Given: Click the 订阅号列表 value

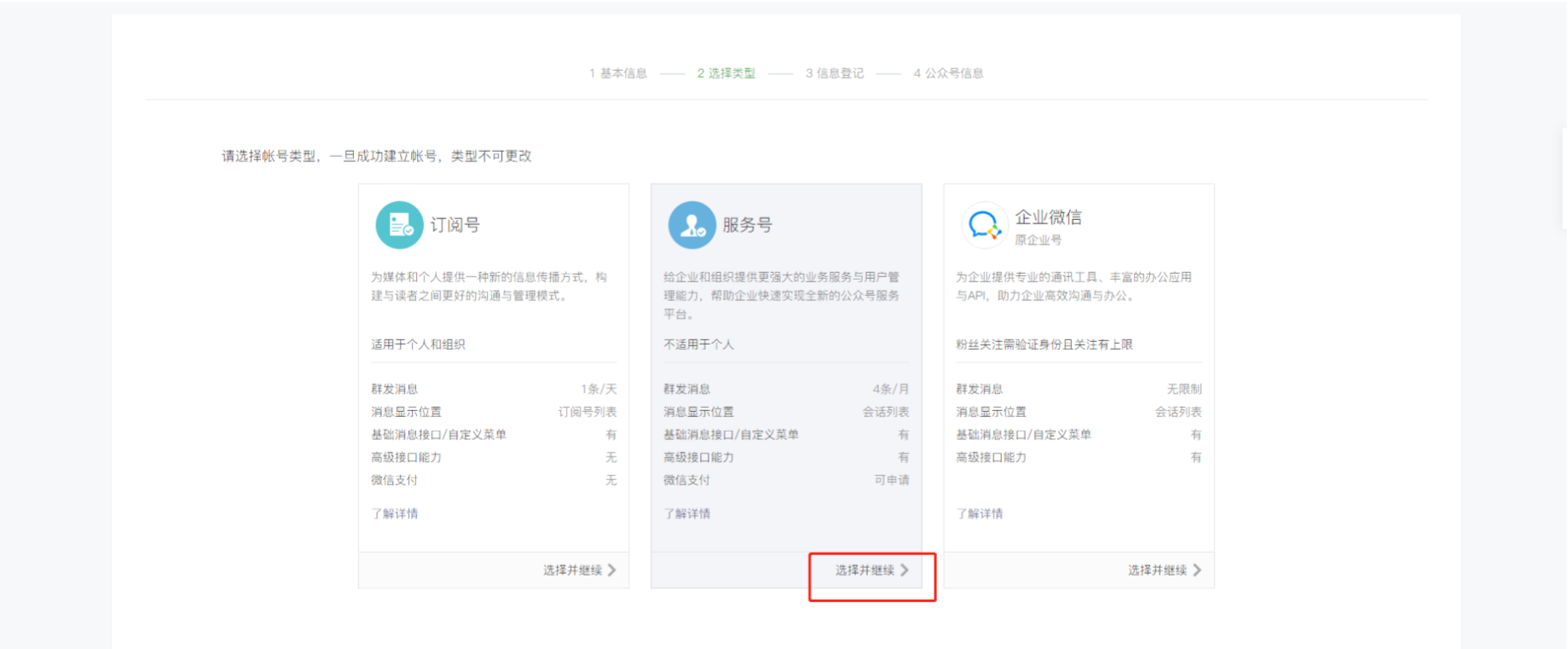Looking at the screenshot, I should (587, 412).
